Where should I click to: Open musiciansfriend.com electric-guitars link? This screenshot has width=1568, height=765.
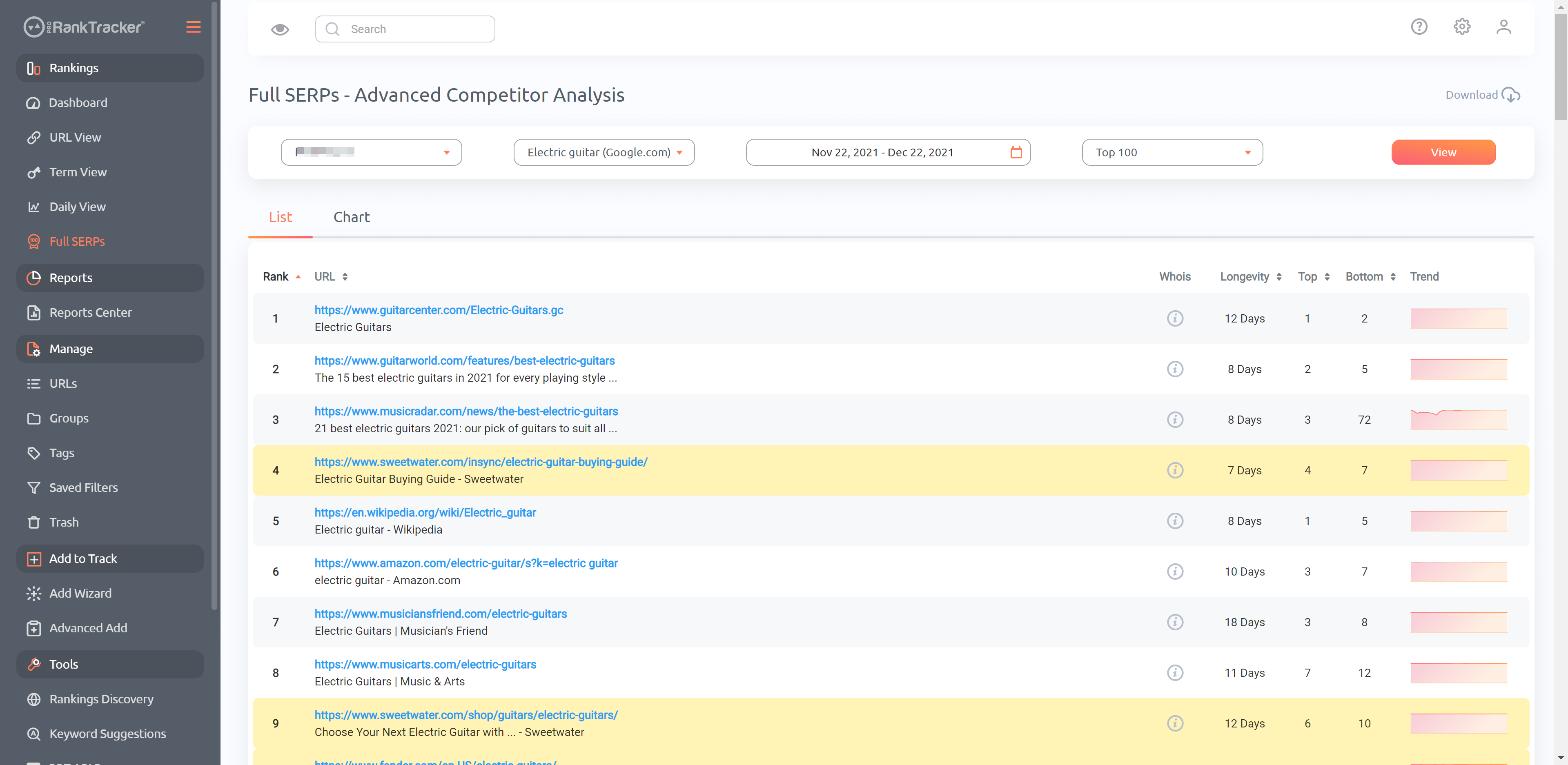tap(441, 614)
